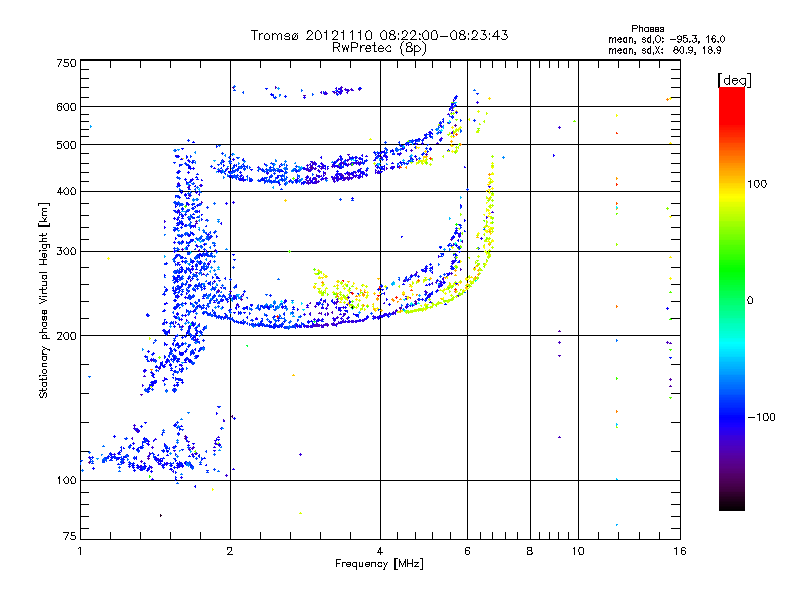Select the 'mean, sd,X: 80.9, 18.9' line
Image resolution: width=800 pixels, height=600 pixels.
664,50
